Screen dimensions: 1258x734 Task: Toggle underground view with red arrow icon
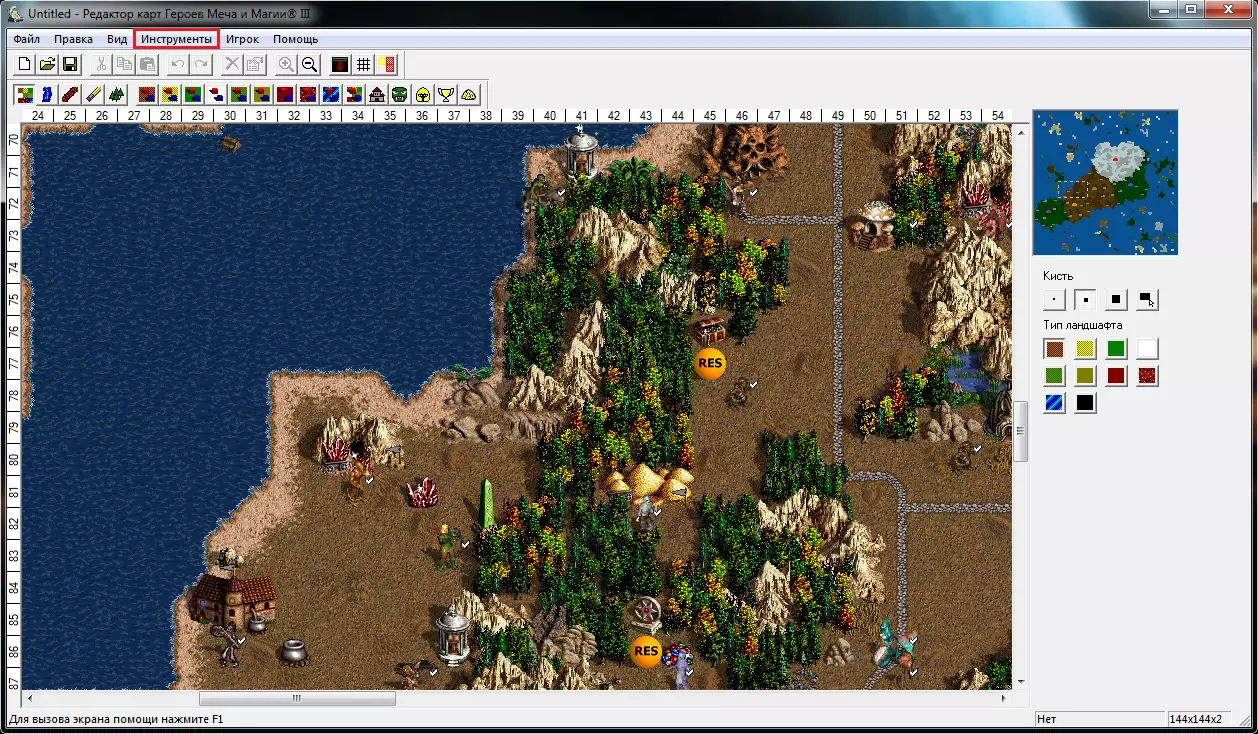click(340, 64)
